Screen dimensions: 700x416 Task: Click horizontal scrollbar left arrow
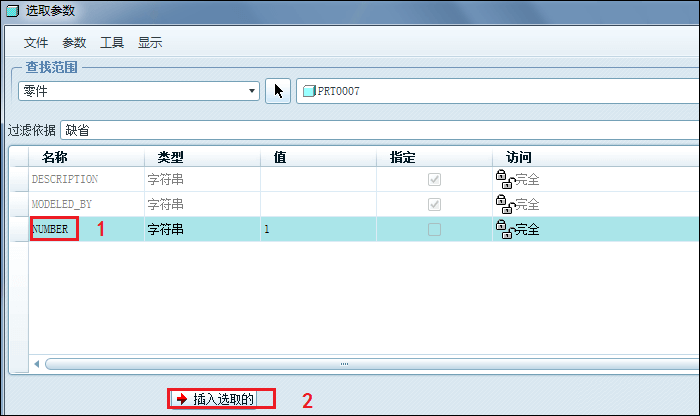37,364
